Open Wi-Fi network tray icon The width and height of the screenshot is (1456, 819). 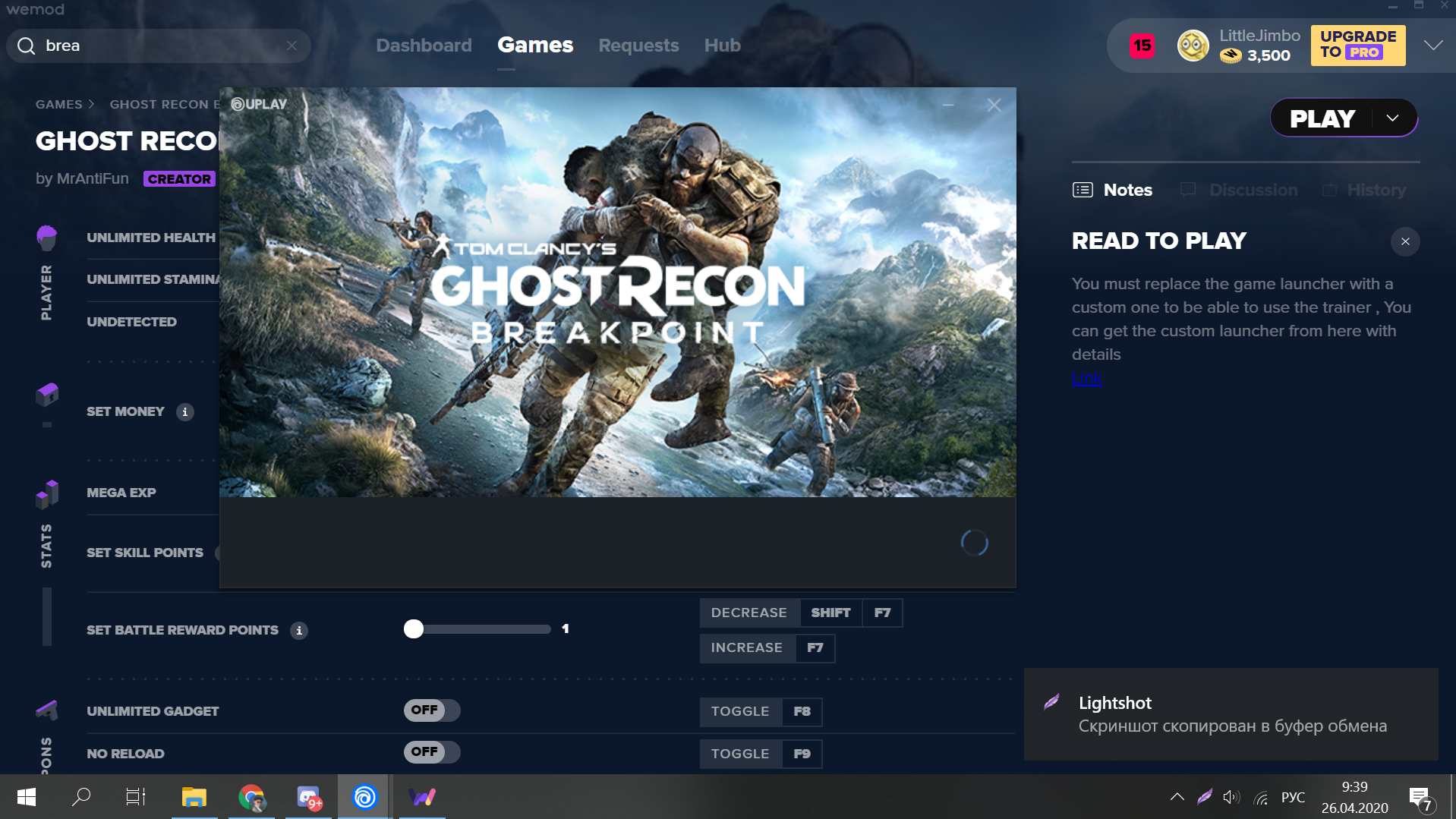click(1261, 798)
